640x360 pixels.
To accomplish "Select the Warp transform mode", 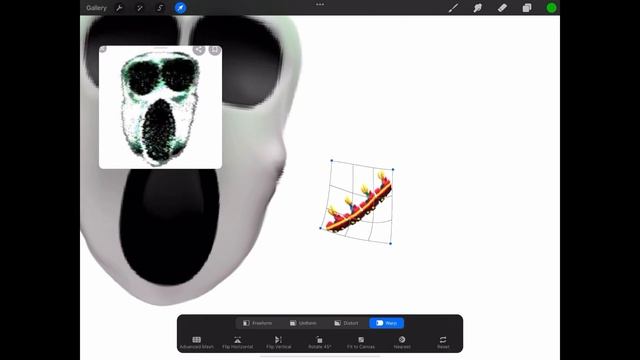I will click(x=387, y=323).
